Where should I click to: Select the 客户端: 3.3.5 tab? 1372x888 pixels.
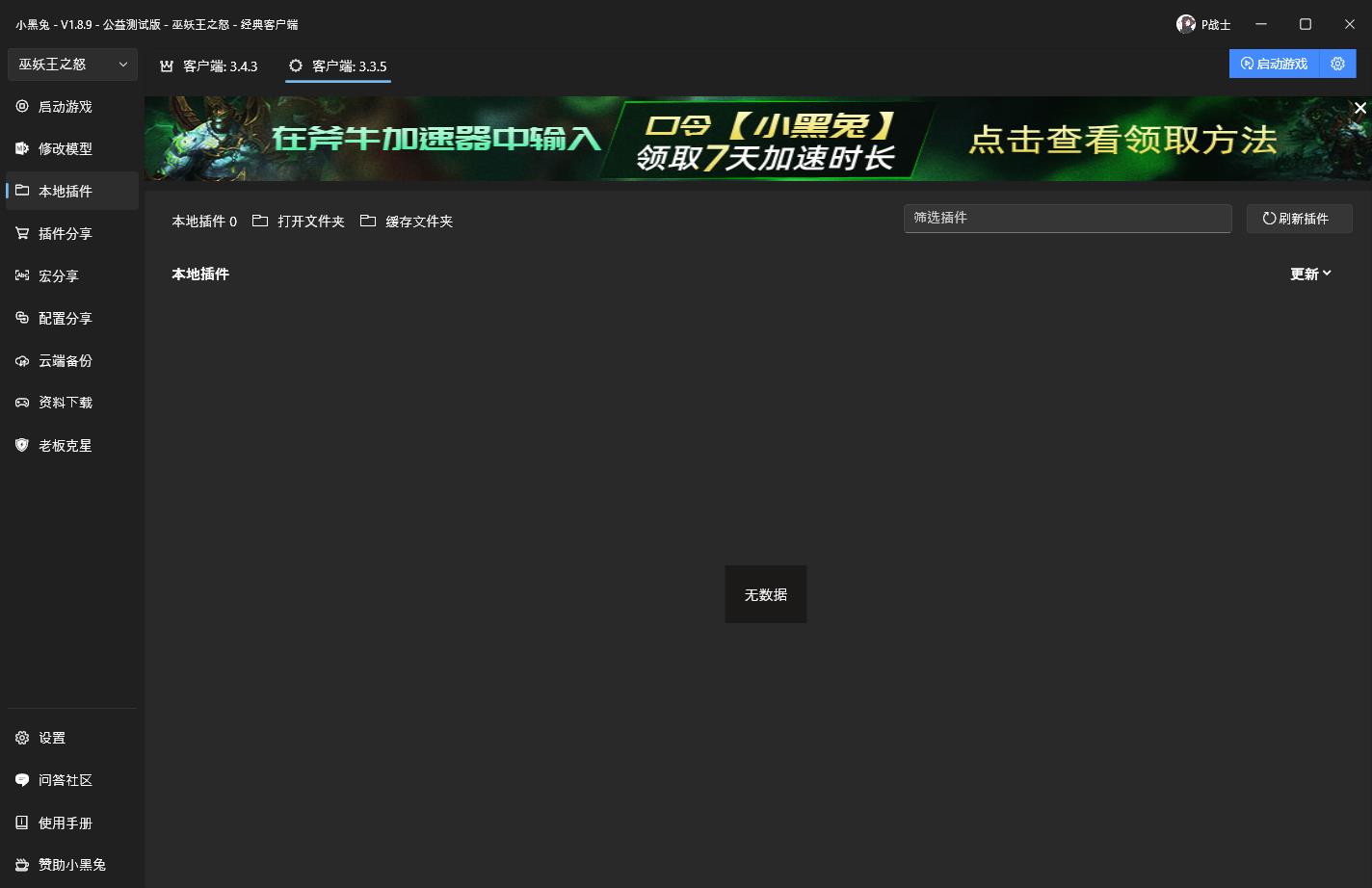[x=338, y=66]
